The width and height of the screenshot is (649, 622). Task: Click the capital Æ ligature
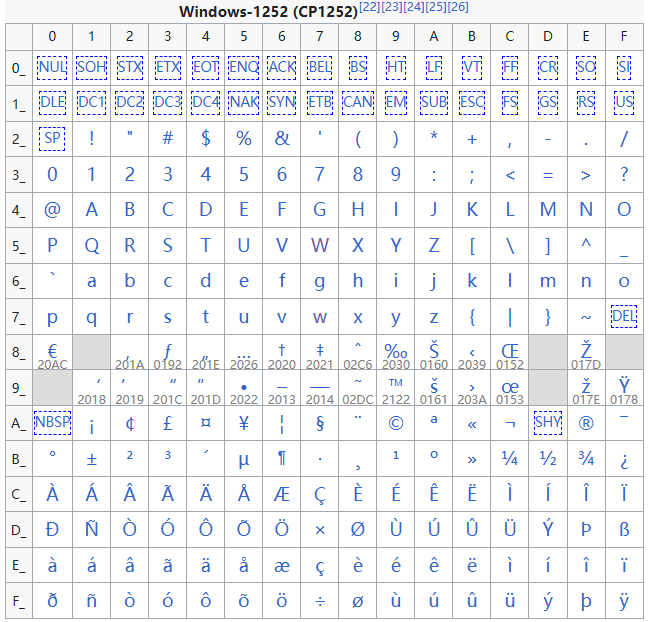282,495
